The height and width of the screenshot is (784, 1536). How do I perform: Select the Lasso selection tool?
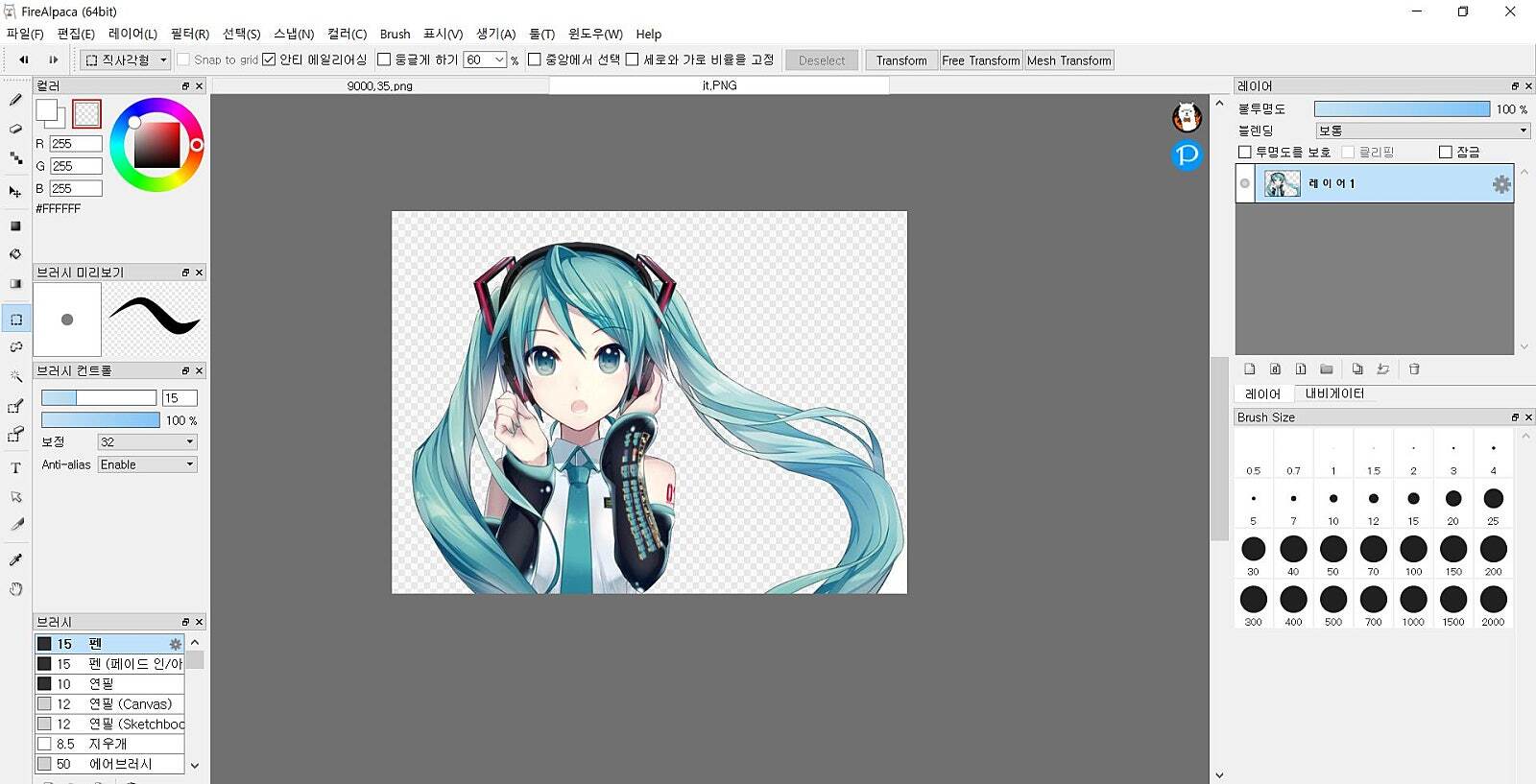(x=15, y=347)
